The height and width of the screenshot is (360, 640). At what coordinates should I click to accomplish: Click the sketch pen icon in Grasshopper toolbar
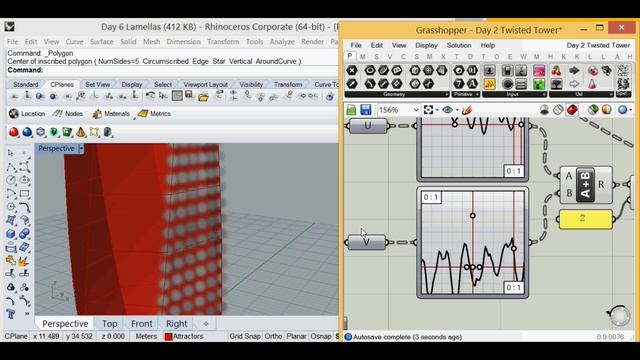click(467, 110)
